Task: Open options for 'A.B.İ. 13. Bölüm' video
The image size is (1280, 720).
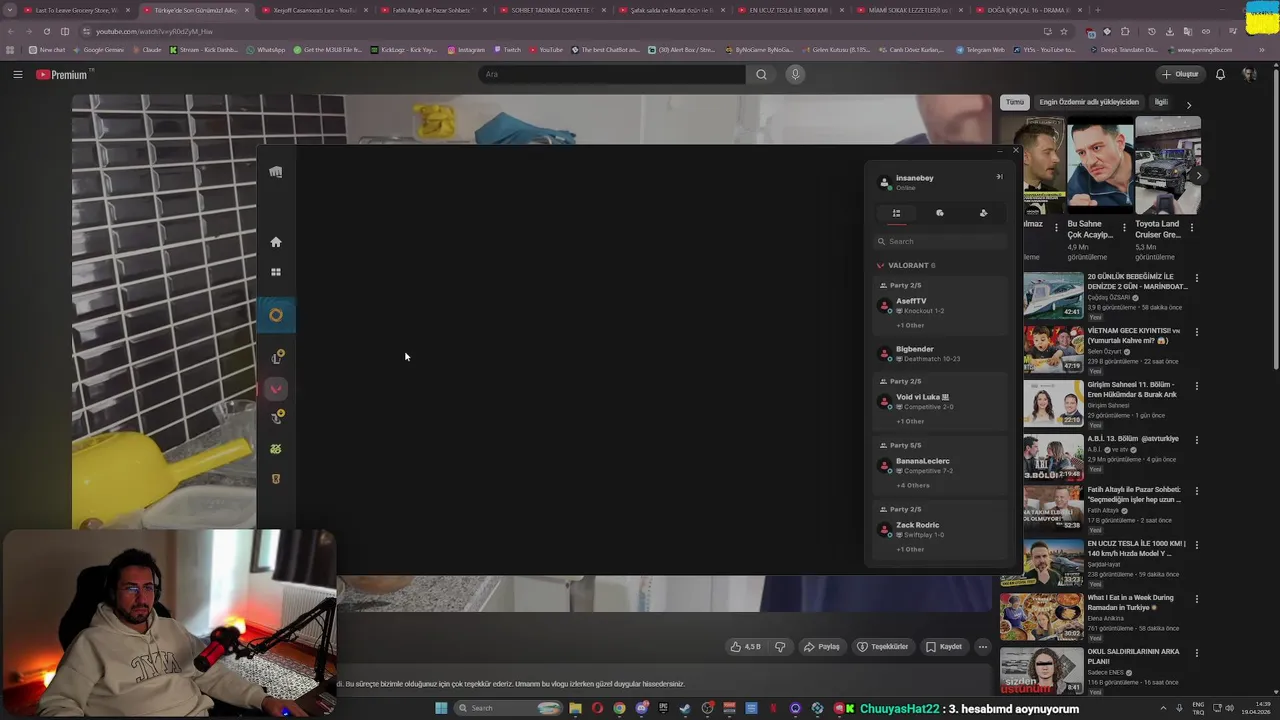Action: coord(1196,440)
